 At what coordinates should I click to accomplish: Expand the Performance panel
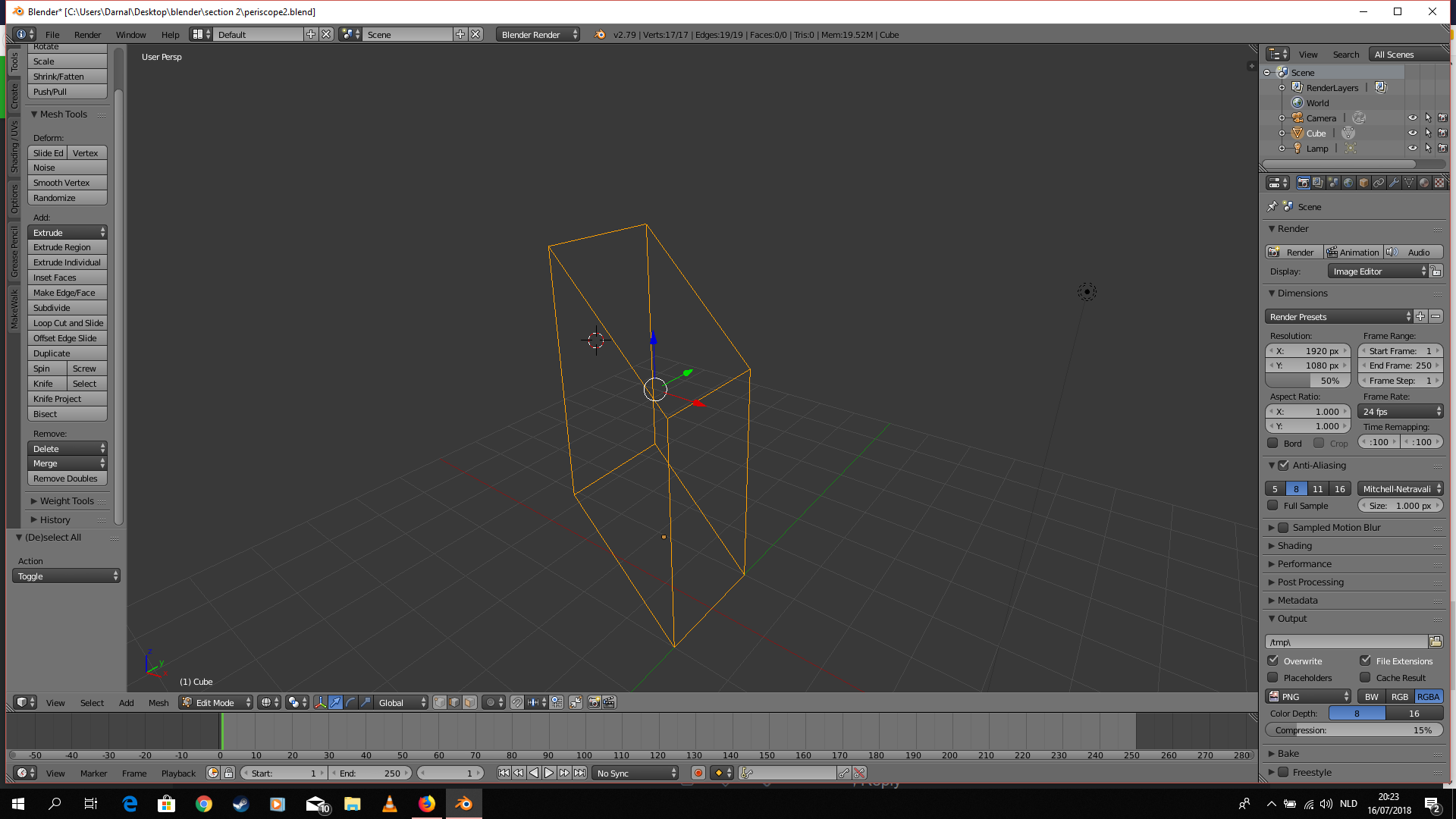(1304, 563)
